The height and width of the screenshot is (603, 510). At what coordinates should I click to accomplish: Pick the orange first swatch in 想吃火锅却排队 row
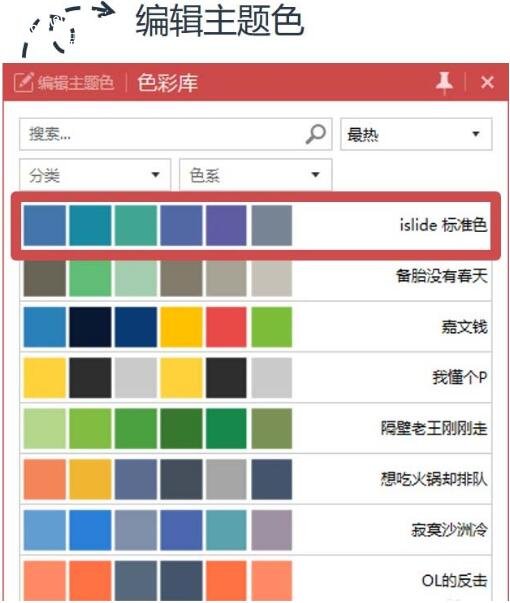pos(45,479)
